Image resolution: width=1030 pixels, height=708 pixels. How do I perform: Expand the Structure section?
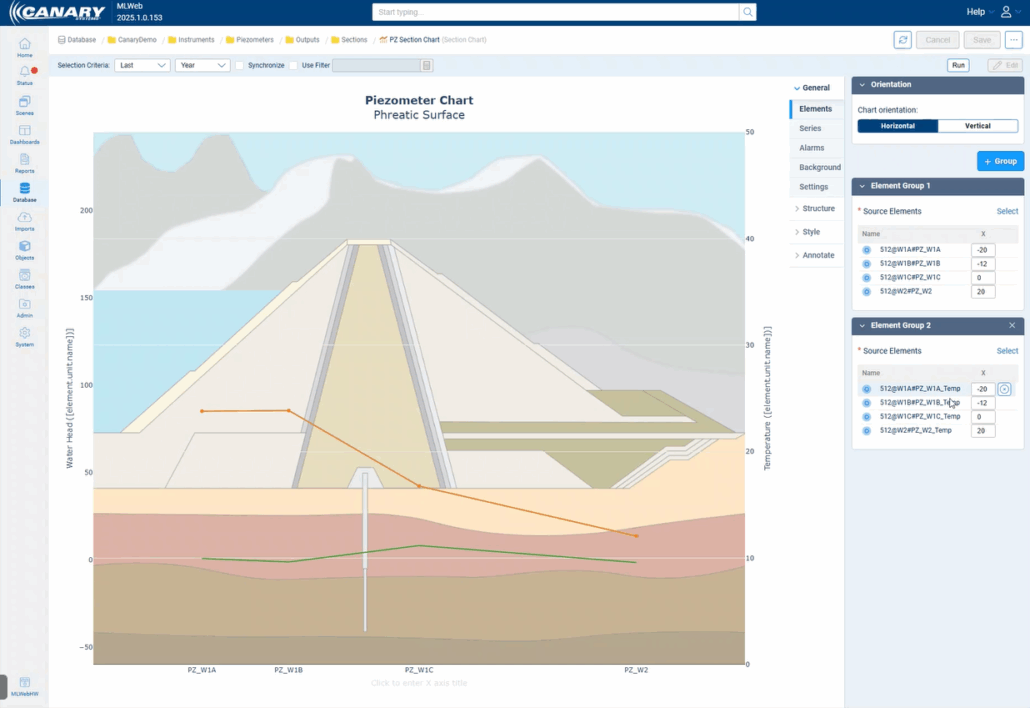(x=818, y=209)
